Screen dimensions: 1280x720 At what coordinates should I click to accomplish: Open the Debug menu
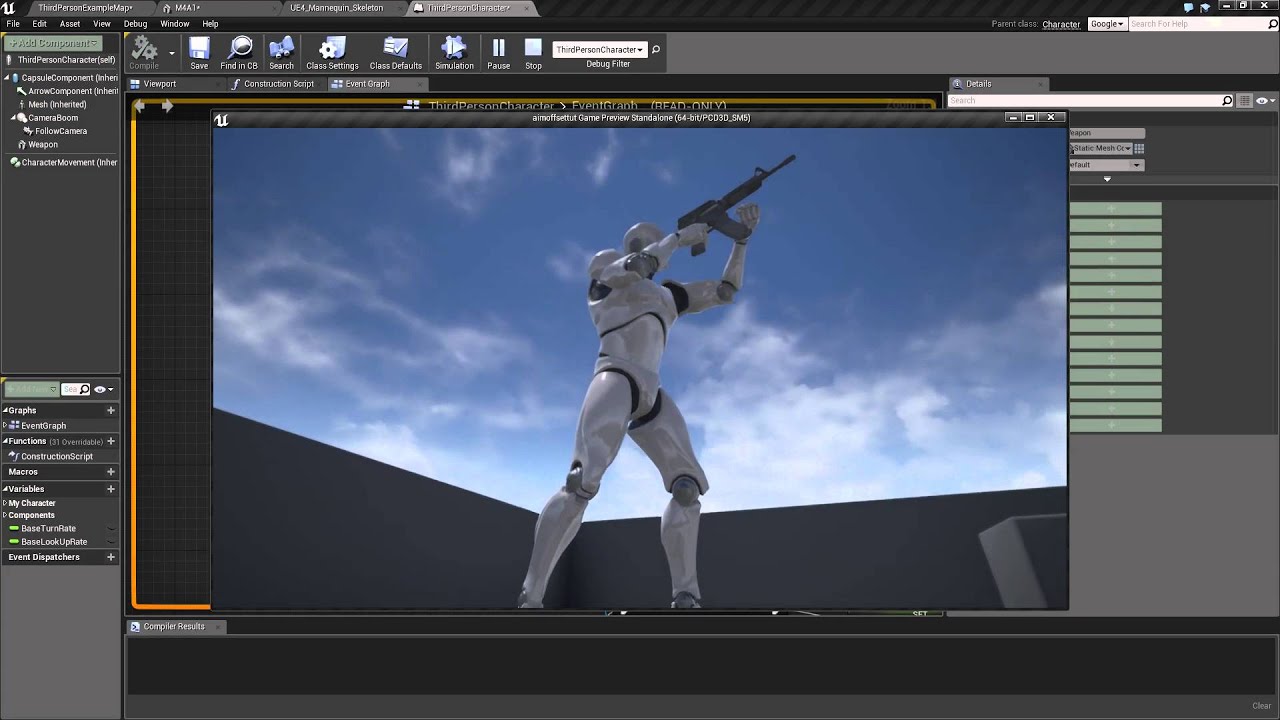coord(135,24)
